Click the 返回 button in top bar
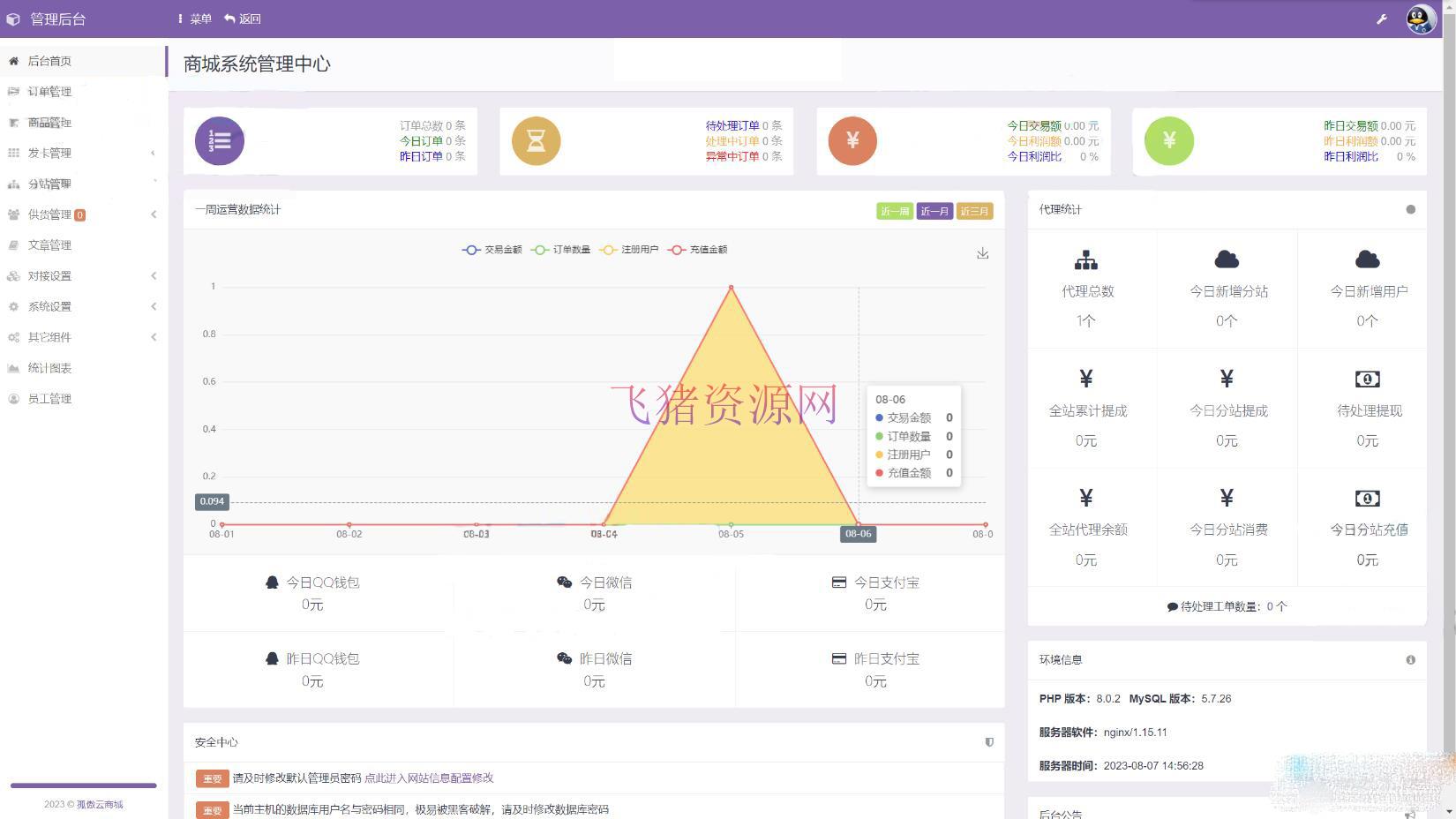Image resolution: width=1456 pixels, height=819 pixels. tap(244, 18)
